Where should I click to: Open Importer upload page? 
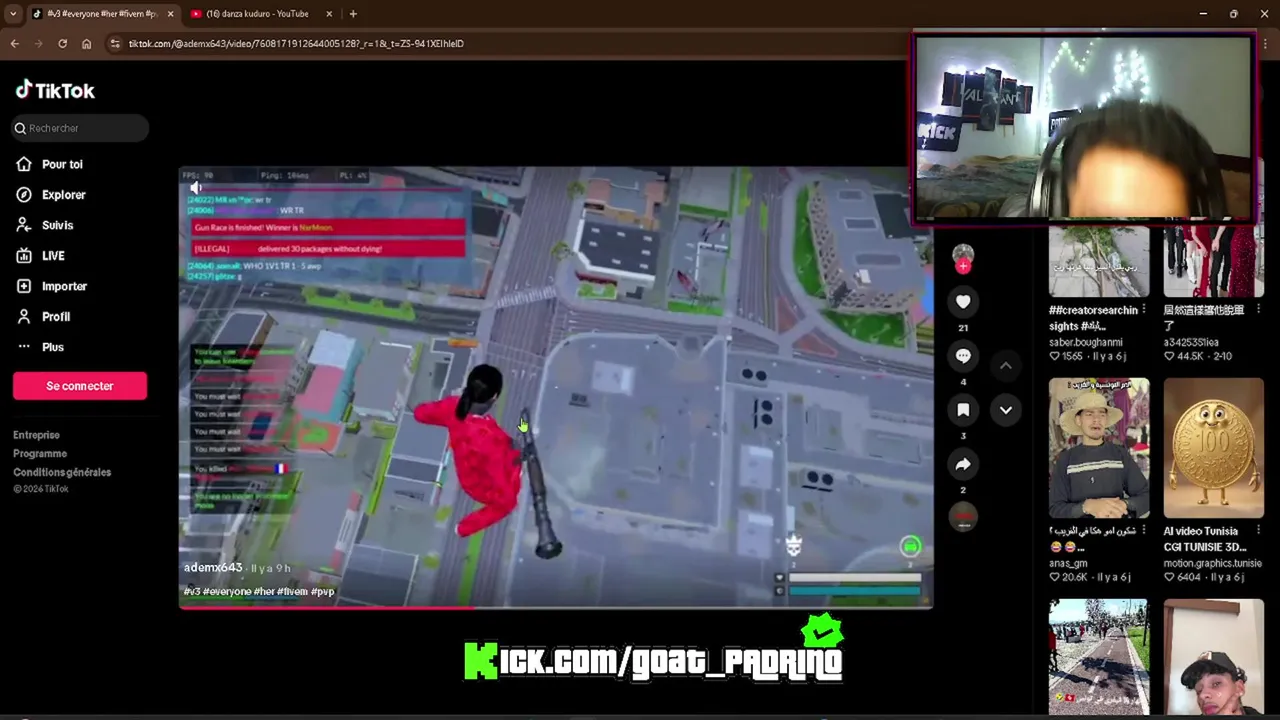coord(52,286)
